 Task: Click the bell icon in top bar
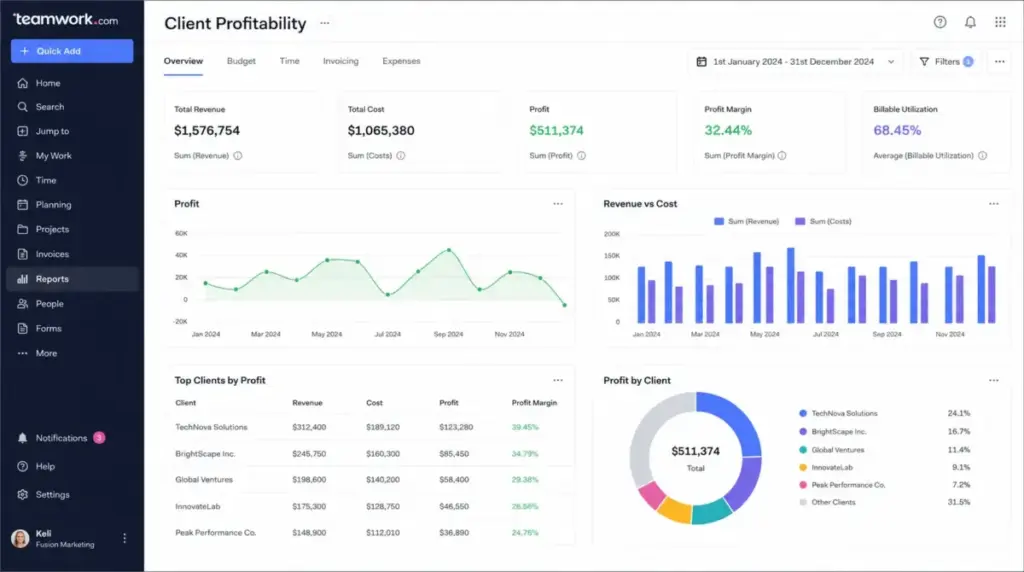970,22
